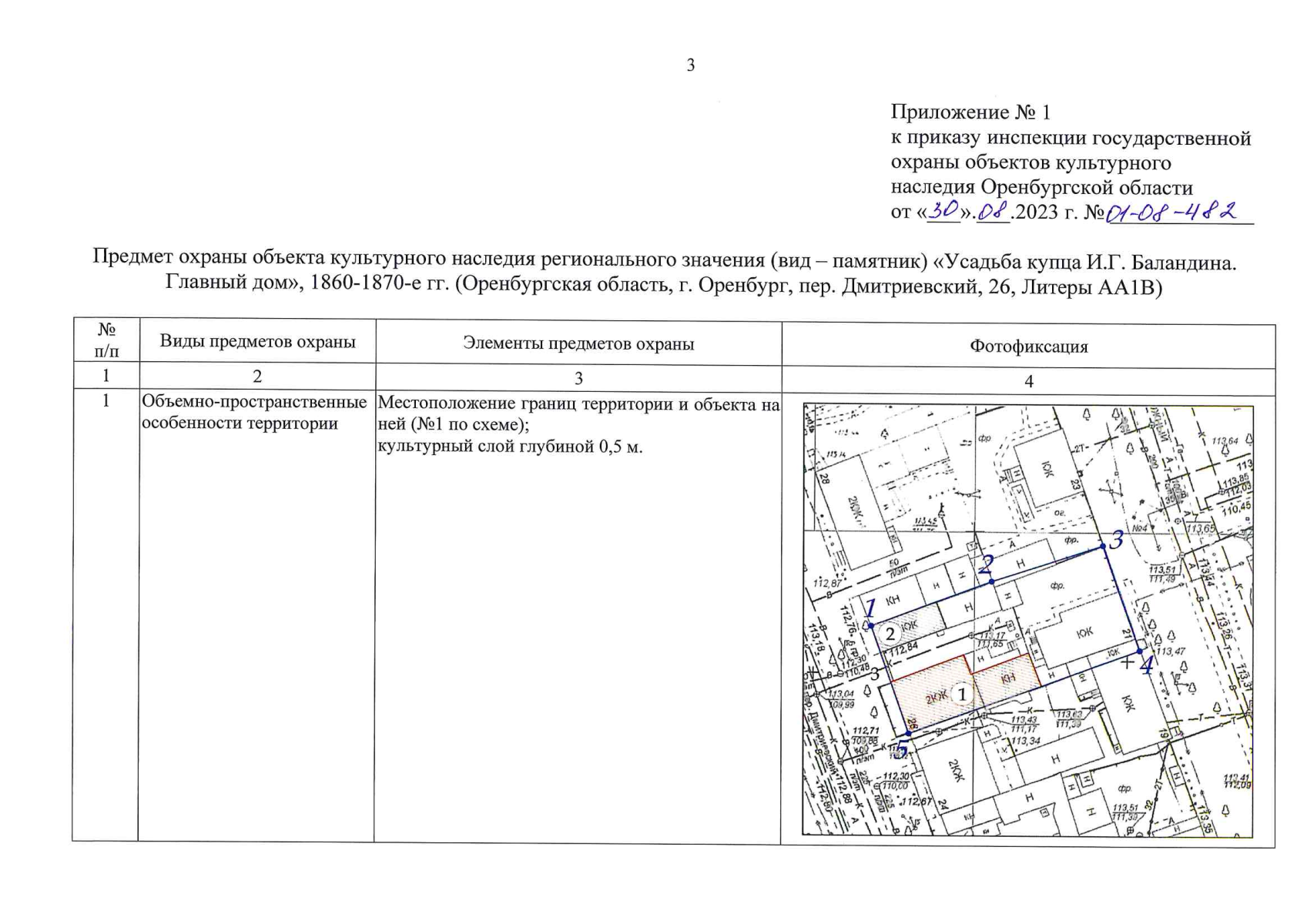Click the '№ п/п' column header
Viewport: 1307px width, 924px height.
click(106, 340)
